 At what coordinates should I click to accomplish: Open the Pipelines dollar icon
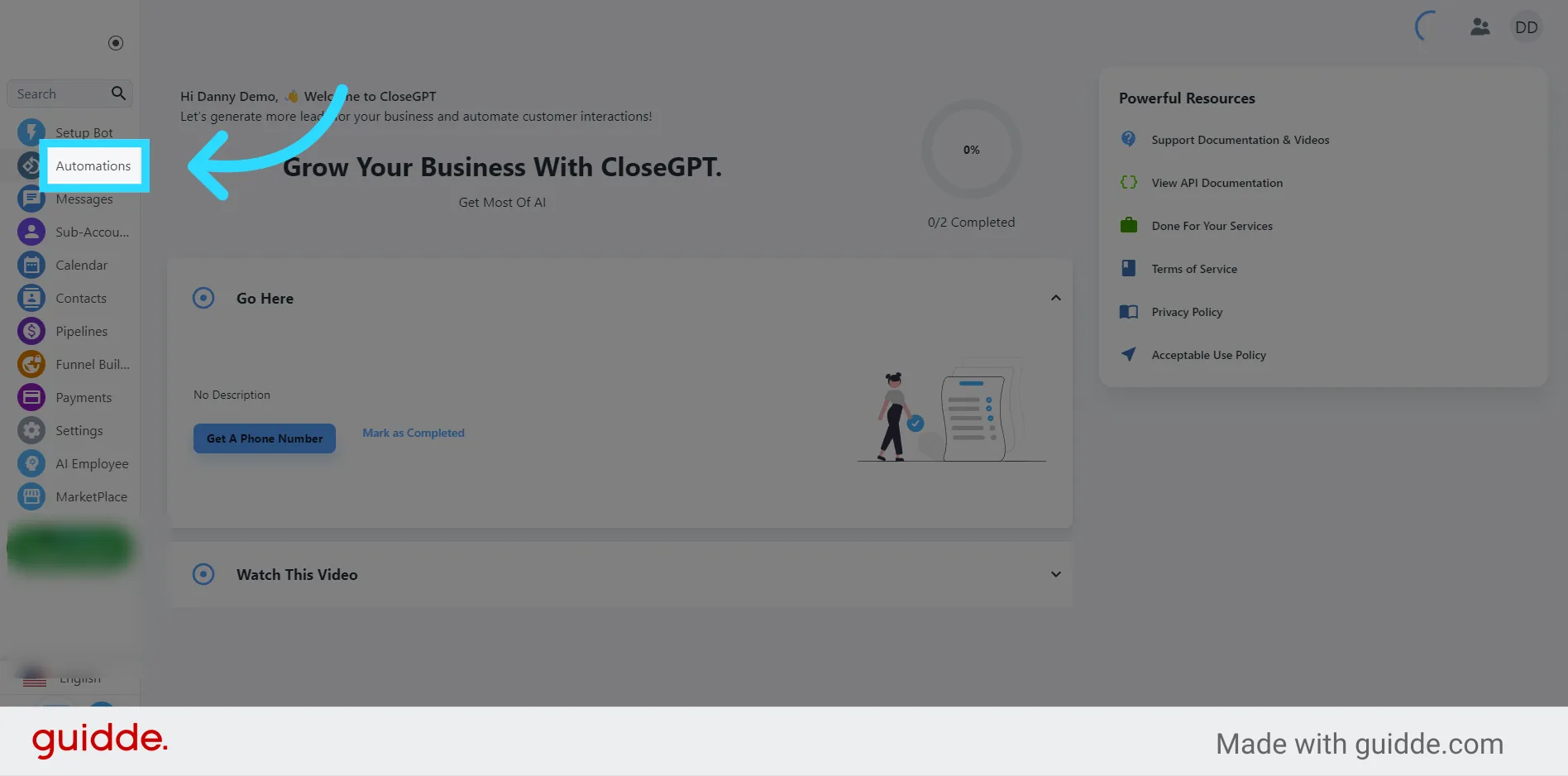31,331
